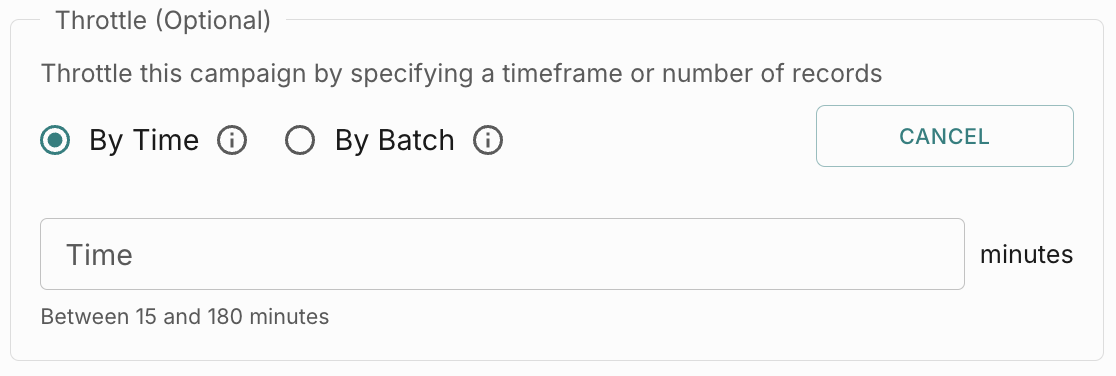Click the info icon beside By Batch
The image size is (1116, 376).
488,140
